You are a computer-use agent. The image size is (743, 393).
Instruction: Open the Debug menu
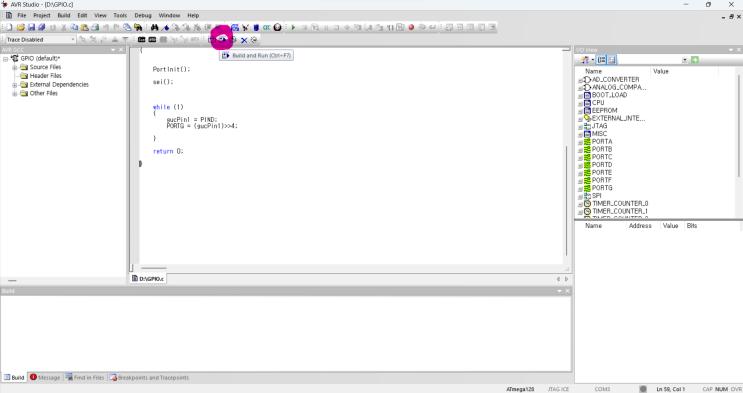(x=143, y=16)
